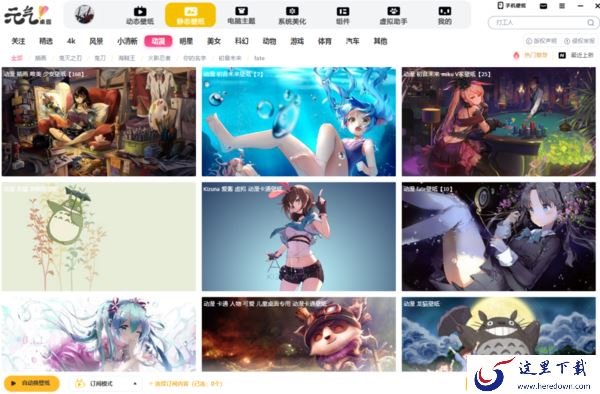
Task: Select the 科幻 category
Action: click(x=241, y=41)
